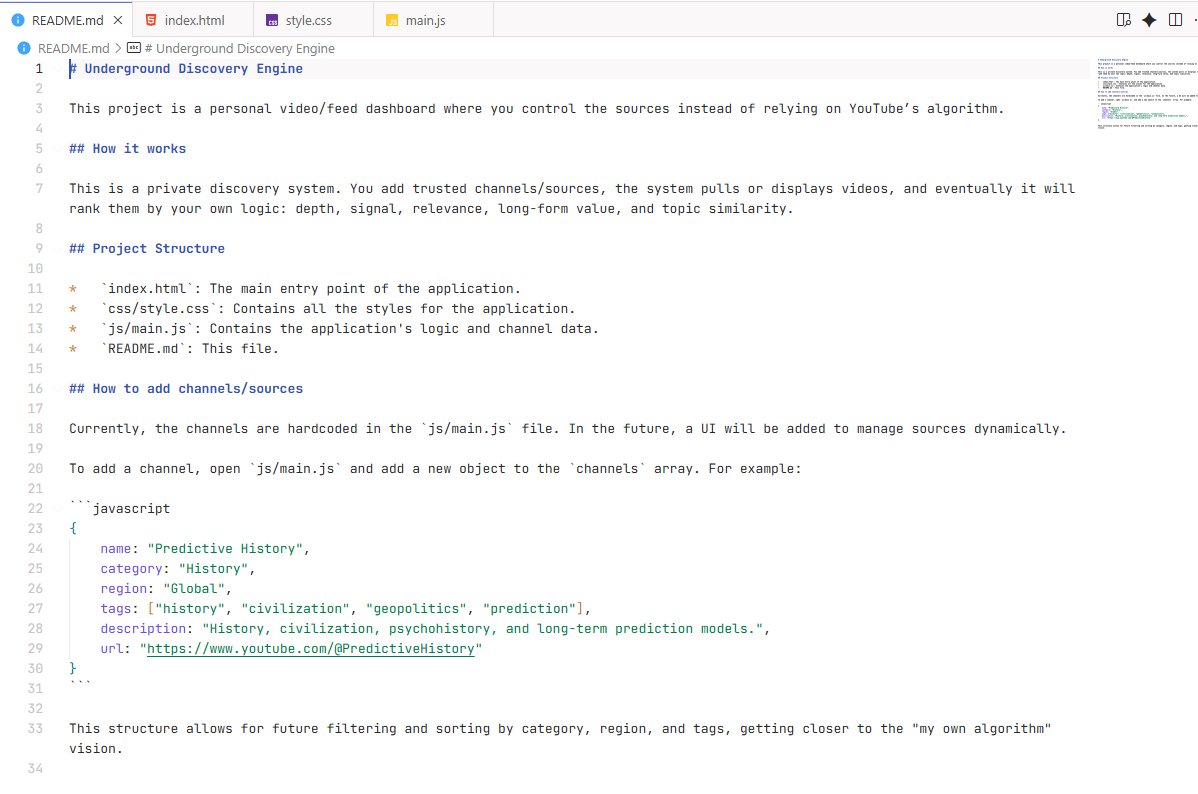Click the '## How it works' heading
This screenshot has width=1198, height=794.
pyautogui.click(x=128, y=149)
